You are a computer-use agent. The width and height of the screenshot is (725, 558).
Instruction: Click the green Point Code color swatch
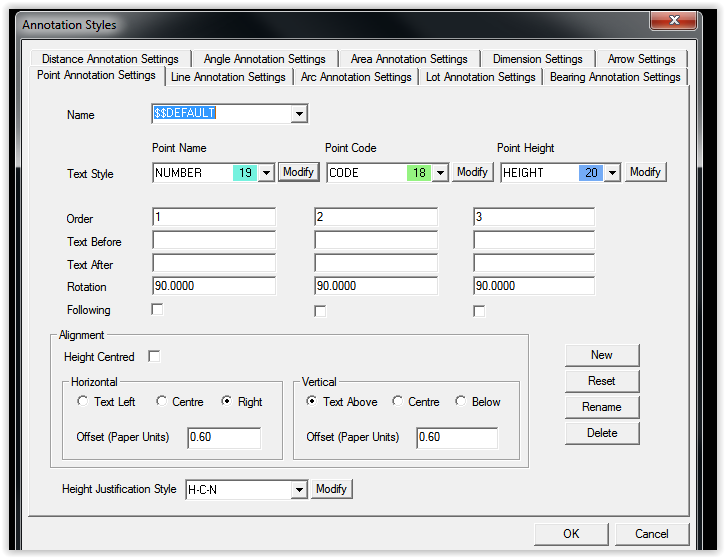tap(419, 173)
